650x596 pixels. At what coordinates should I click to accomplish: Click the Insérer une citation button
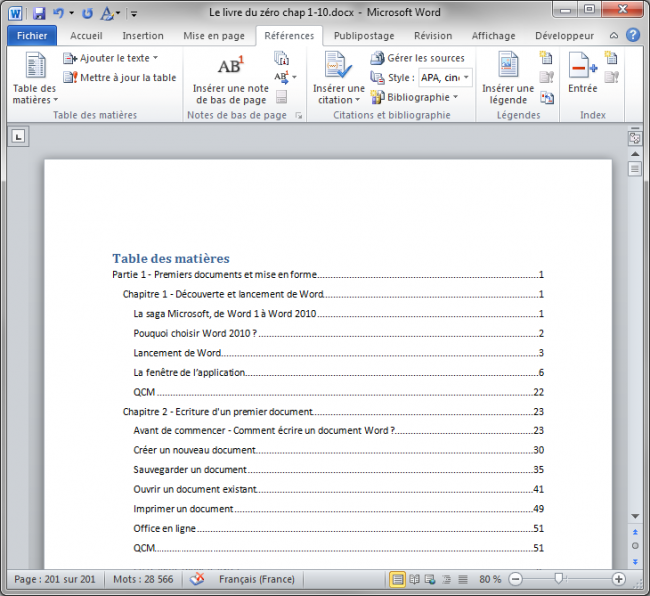[338, 80]
